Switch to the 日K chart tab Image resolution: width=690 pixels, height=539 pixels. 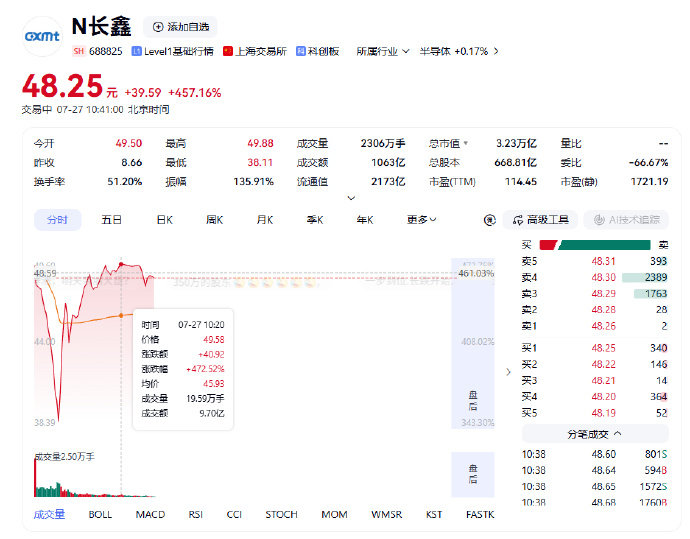tap(165, 220)
